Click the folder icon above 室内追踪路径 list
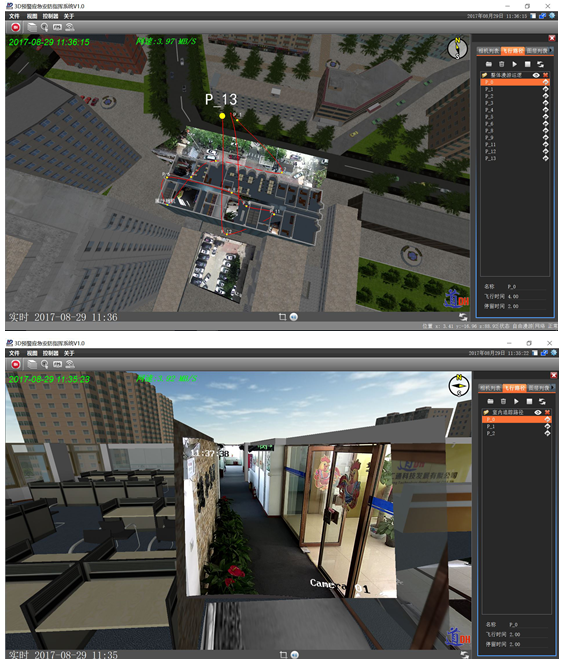563x664 pixels. coord(490,401)
